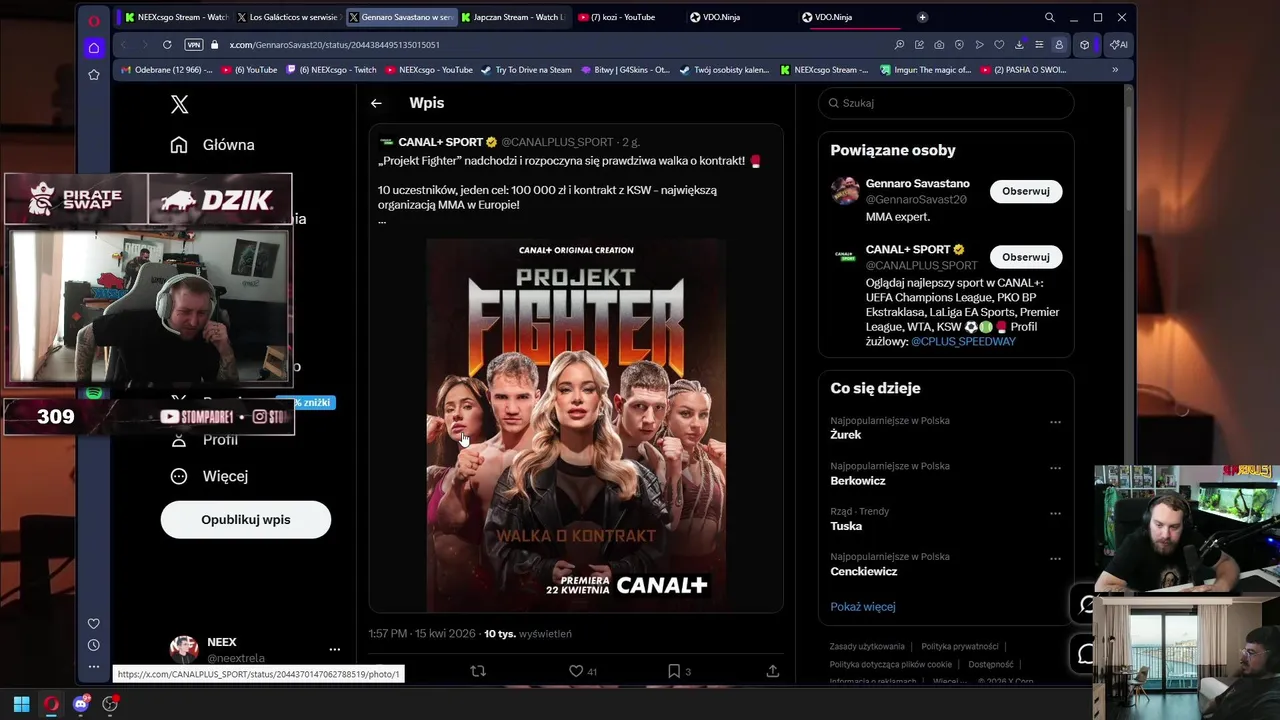Open a new browser tab
Viewport: 1280px width, 720px height.
point(922,17)
